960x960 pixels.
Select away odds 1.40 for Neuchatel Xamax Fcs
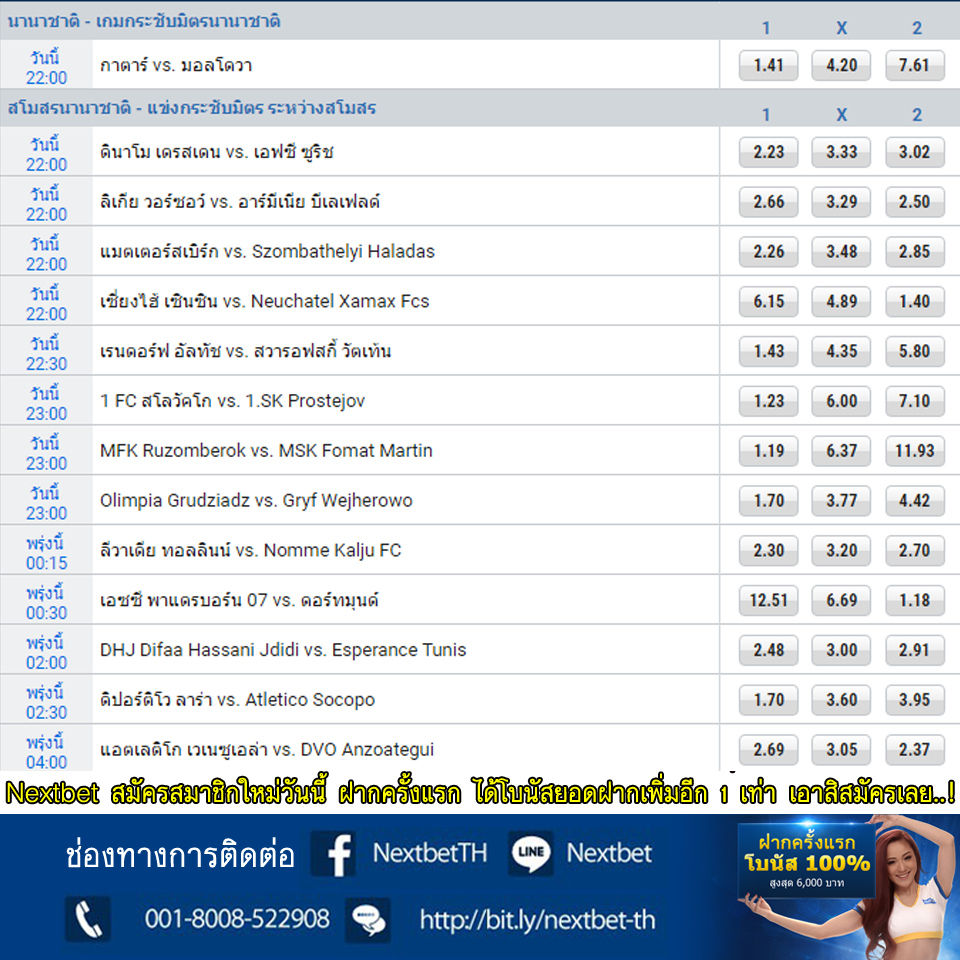[x=914, y=301]
